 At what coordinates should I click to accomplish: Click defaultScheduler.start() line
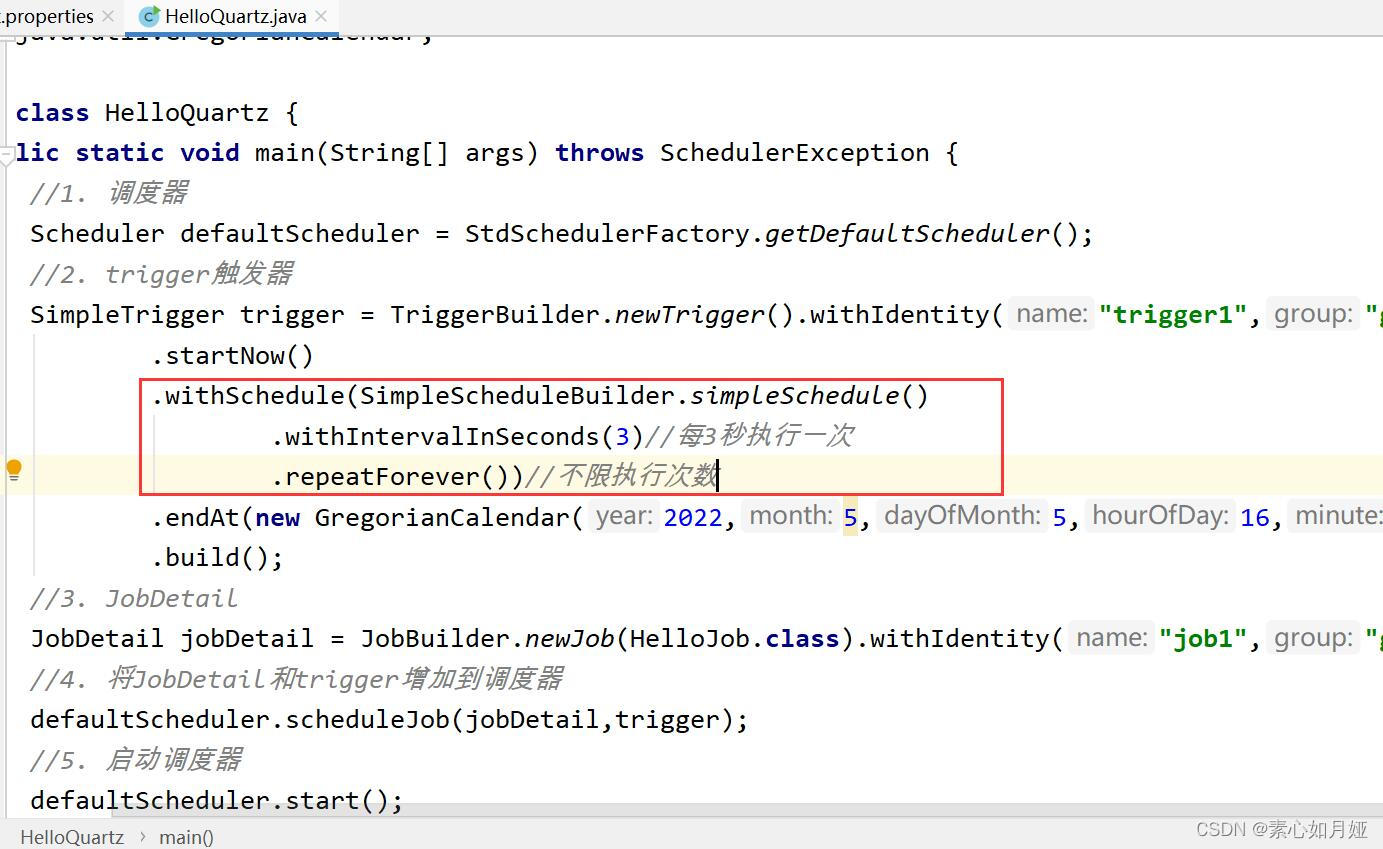tap(217, 800)
